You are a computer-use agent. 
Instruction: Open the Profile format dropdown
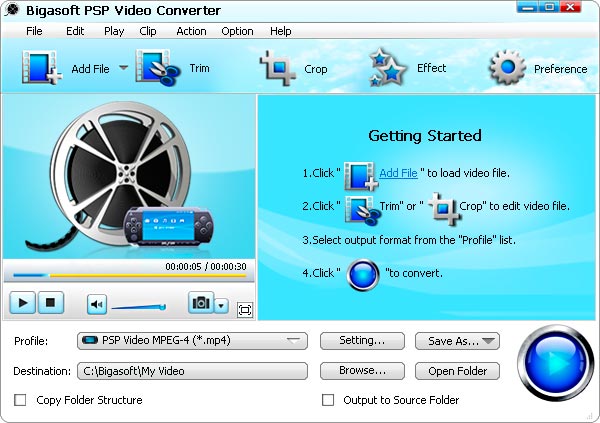[x=192, y=341]
